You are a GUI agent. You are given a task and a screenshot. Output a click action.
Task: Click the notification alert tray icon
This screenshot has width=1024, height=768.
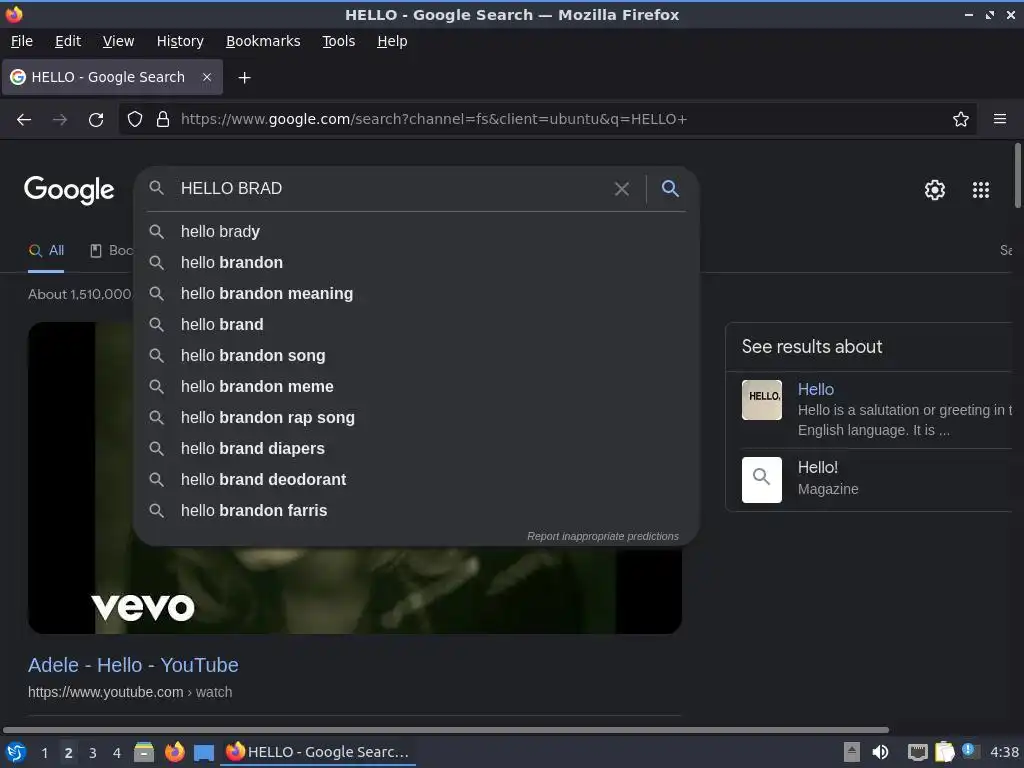pos(970,750)
